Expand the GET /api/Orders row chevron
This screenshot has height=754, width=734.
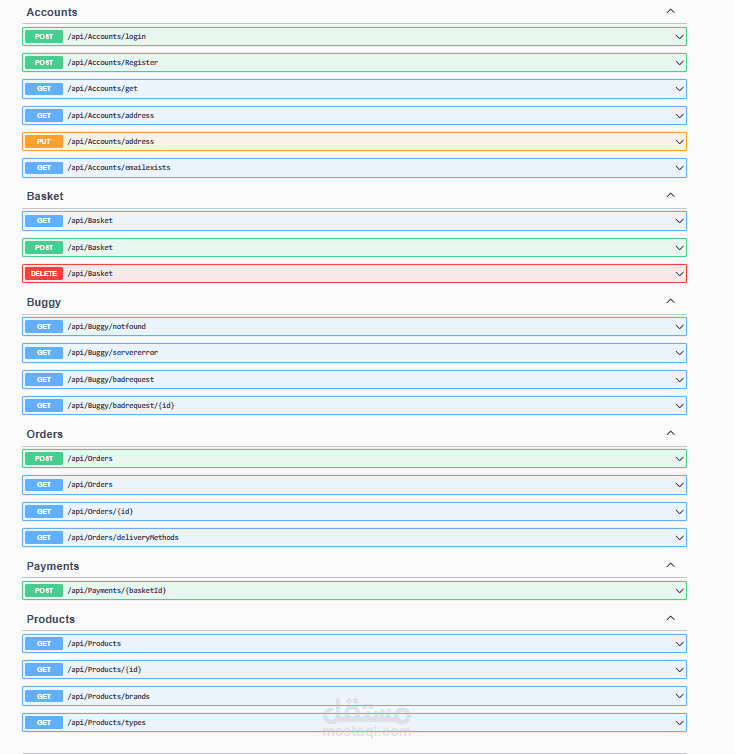(679, 485)
